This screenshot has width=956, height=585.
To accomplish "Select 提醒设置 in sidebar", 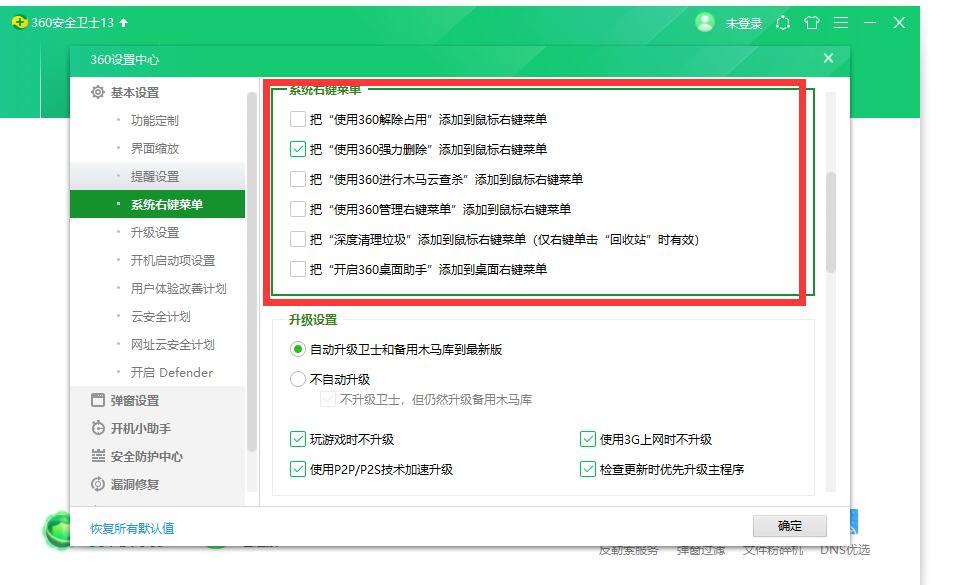I will (x=157, y=176).
